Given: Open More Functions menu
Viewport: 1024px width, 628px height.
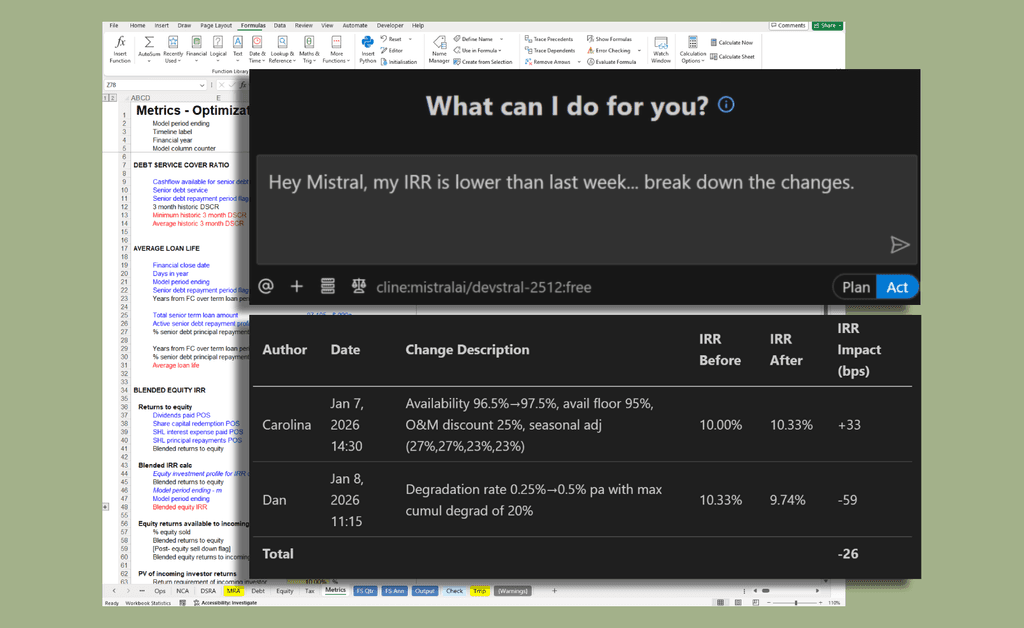Looking at the screenshot, I should point(336,50).
